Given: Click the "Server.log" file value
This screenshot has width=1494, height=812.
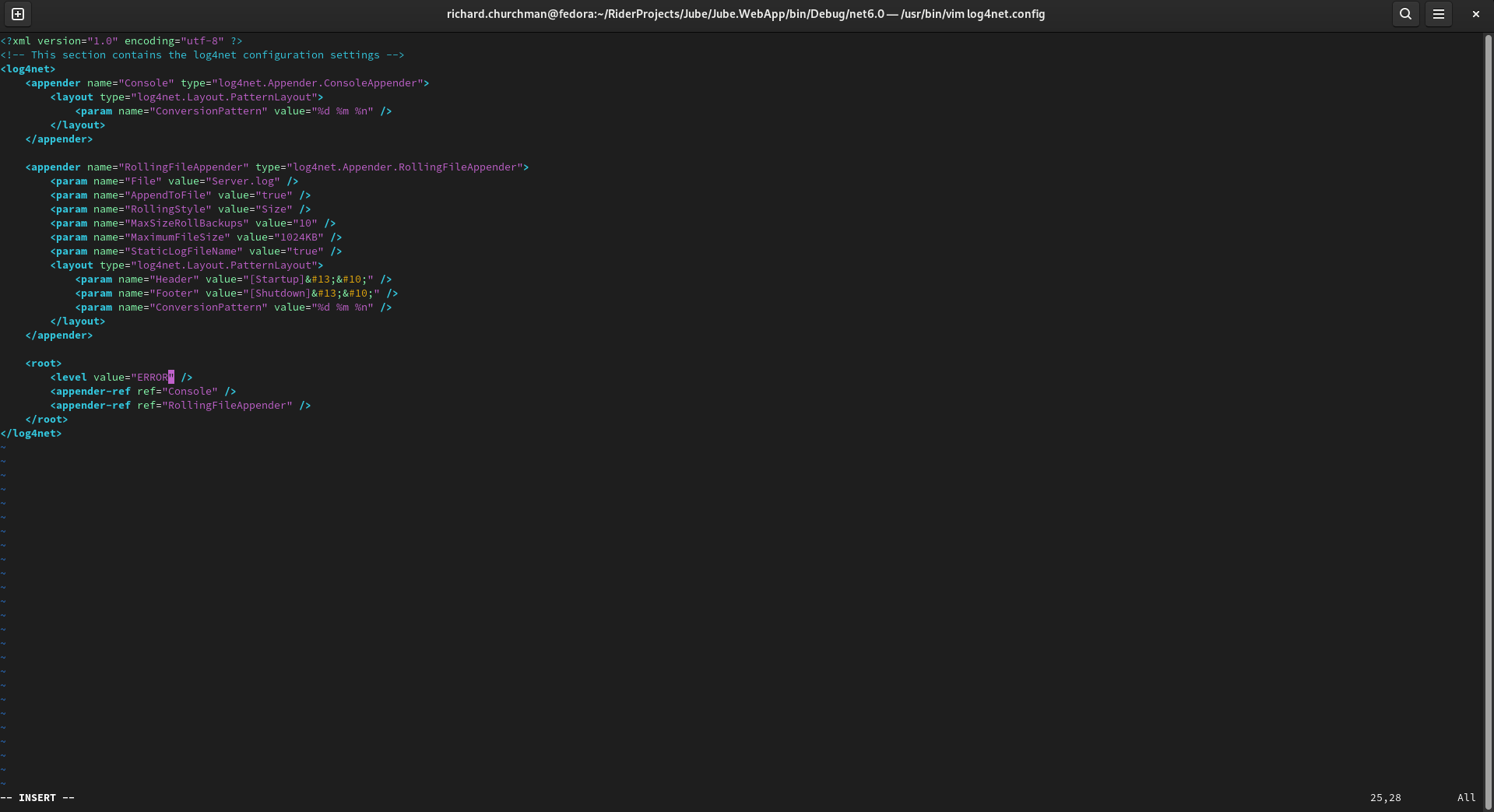Looking at the screenshot, I should coord(243,181).
